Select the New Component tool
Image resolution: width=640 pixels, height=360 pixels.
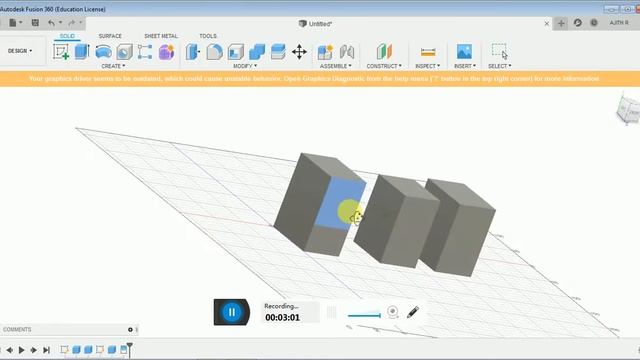325,52
